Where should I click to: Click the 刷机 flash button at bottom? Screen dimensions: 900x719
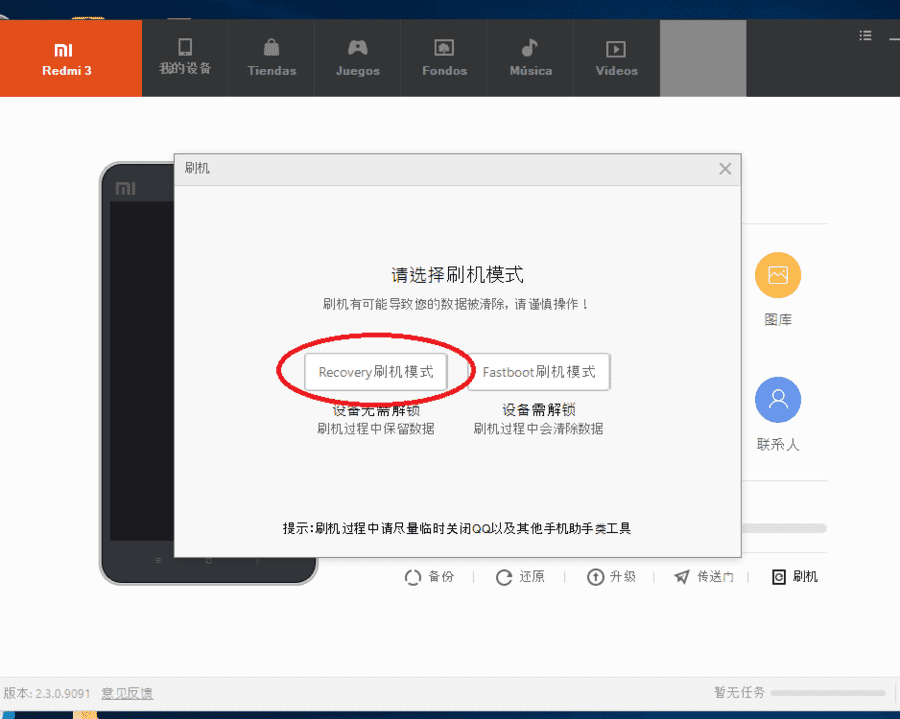pyautogui.click(x=795, y=577)
